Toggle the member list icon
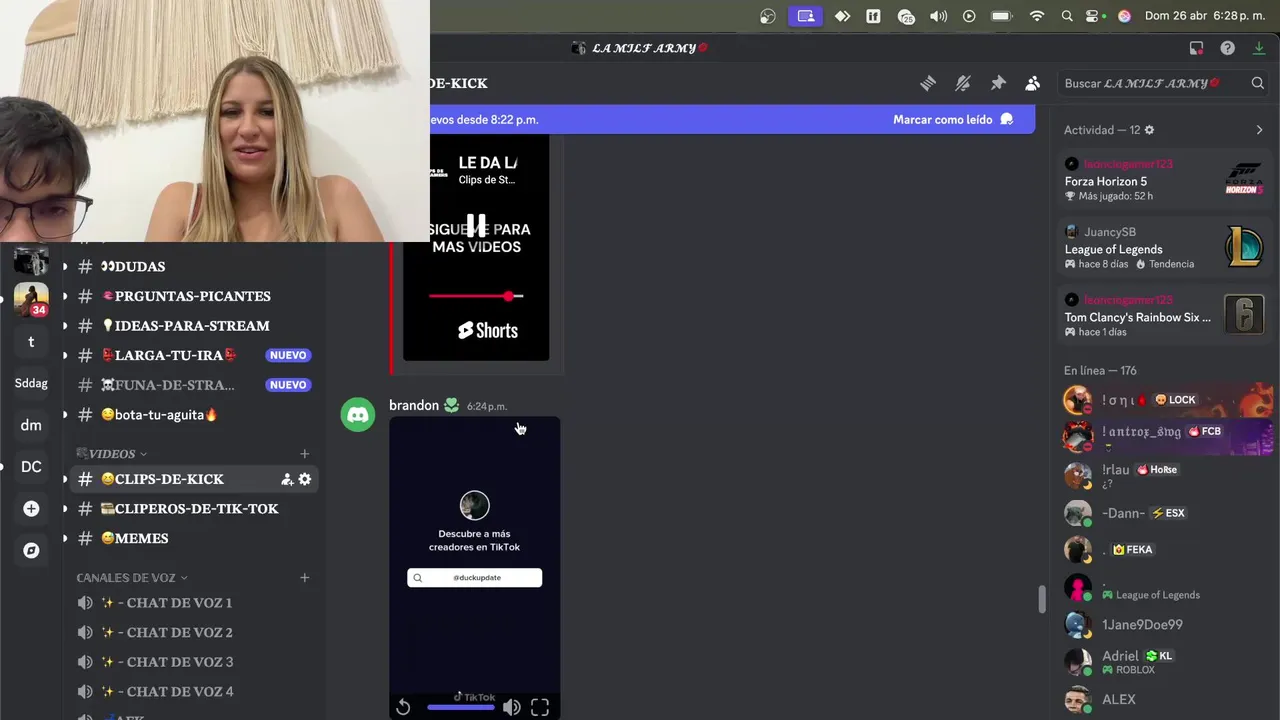 point(1033,83)
